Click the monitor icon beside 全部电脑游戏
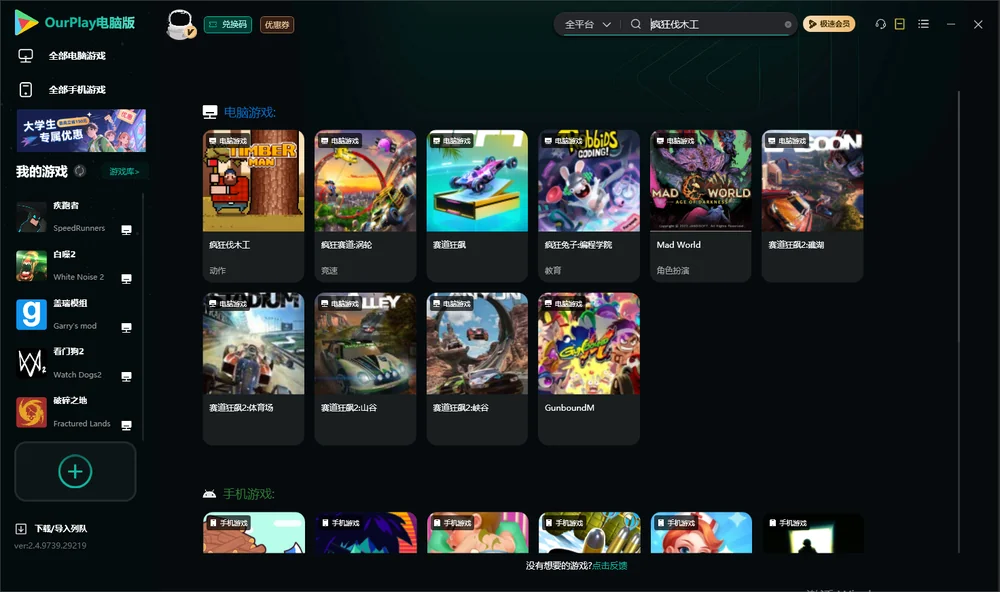This screenshot has height=592, width=1000. 26,56
